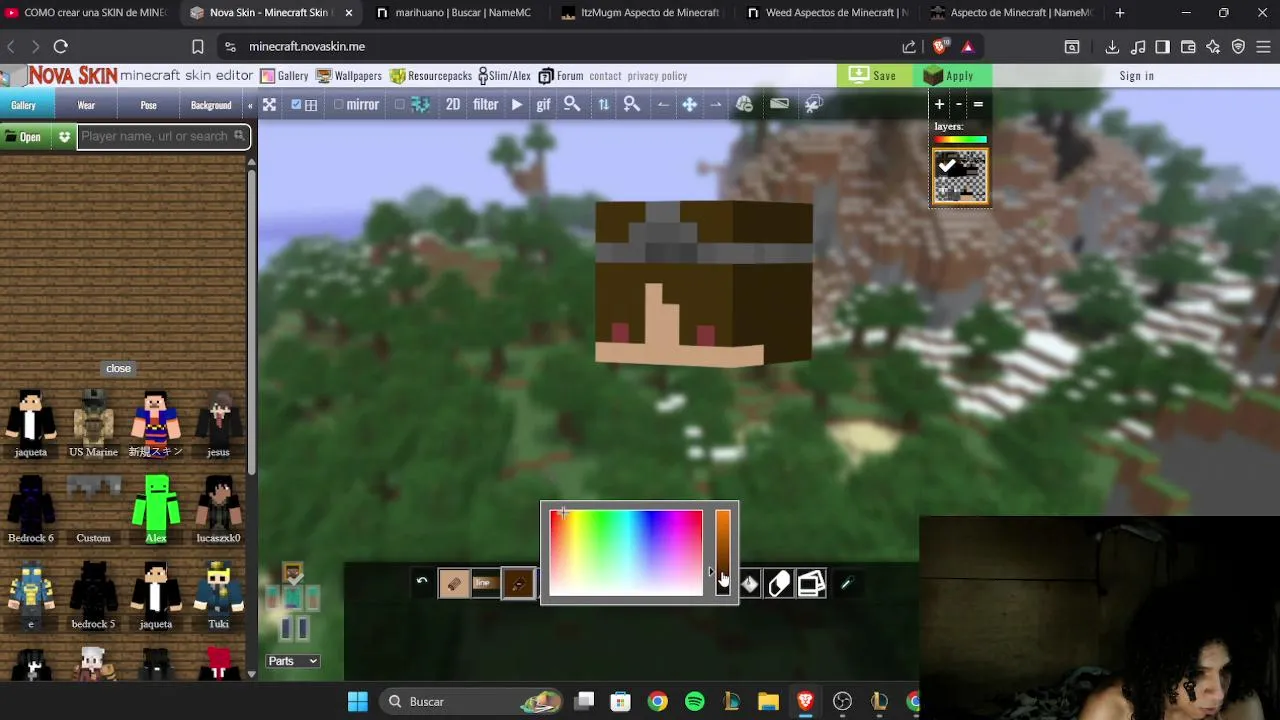Enable the mirror checkbox
1280x720 pixels.
(x=338, y=104)
